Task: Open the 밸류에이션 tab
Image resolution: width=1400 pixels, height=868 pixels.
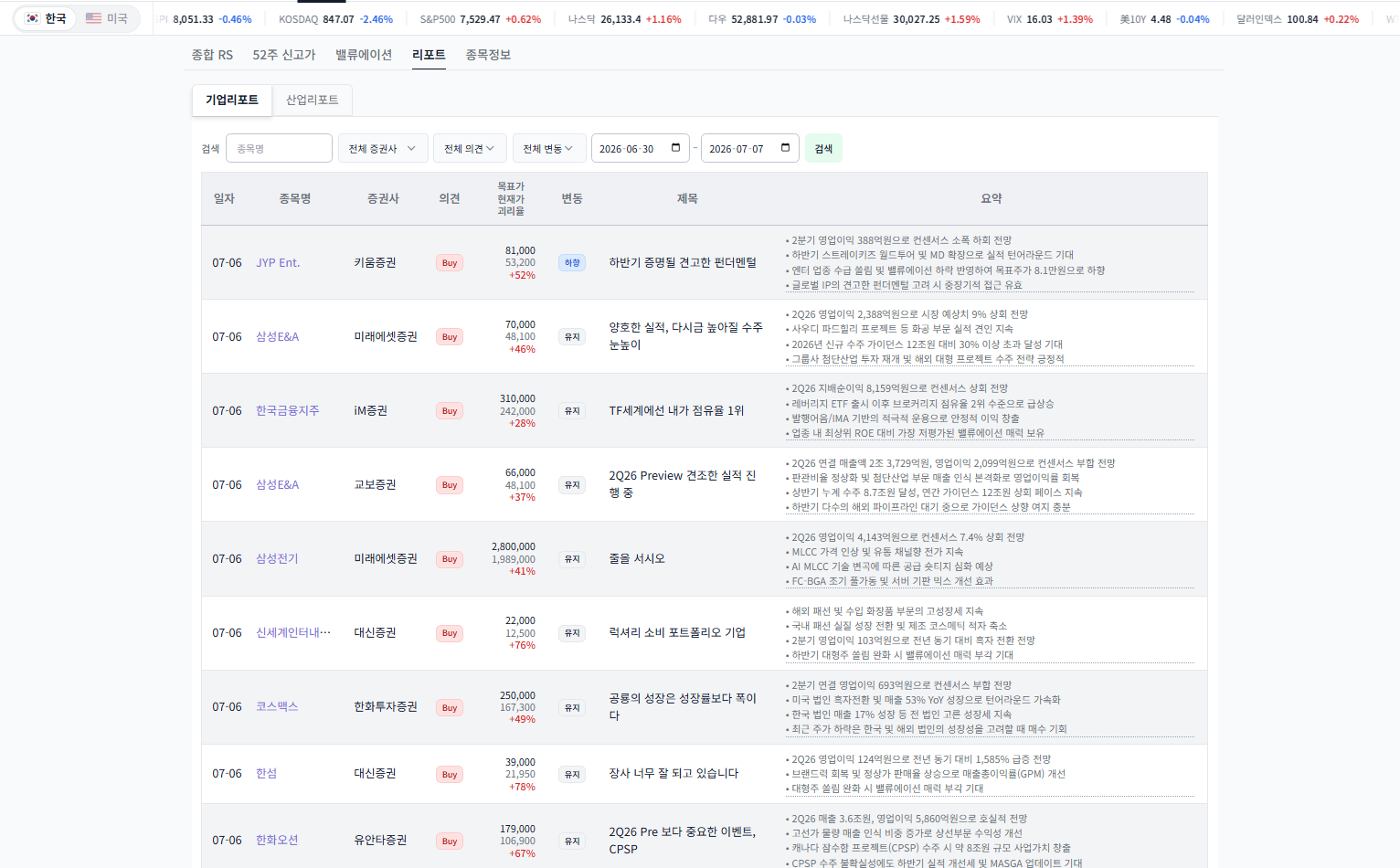Action: coord(364,55)
